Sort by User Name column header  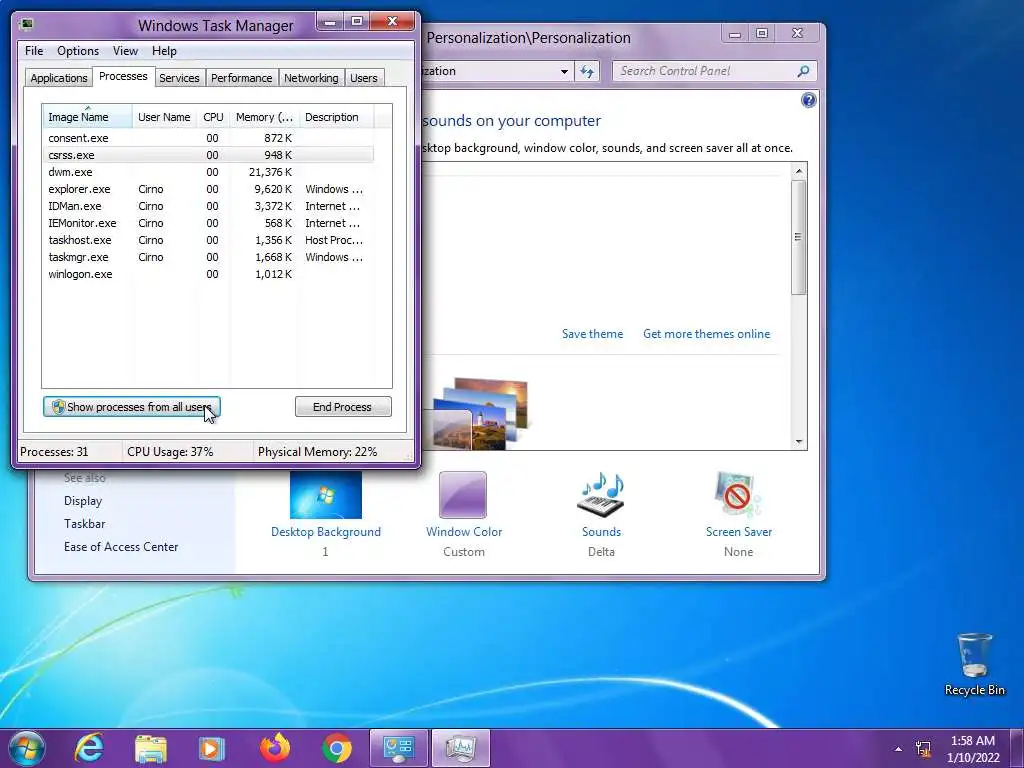pyautogui.click(x=164, y=117)
